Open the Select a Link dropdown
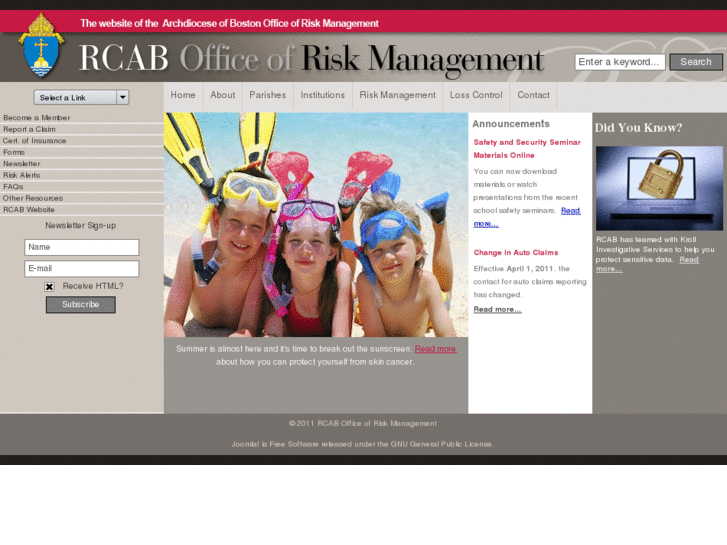 (x=81, y=97)
